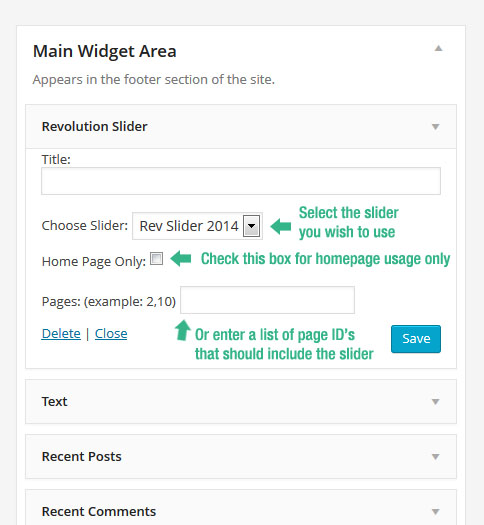
Task: Open the Recent Posts widget title
Action: (81, 457)
